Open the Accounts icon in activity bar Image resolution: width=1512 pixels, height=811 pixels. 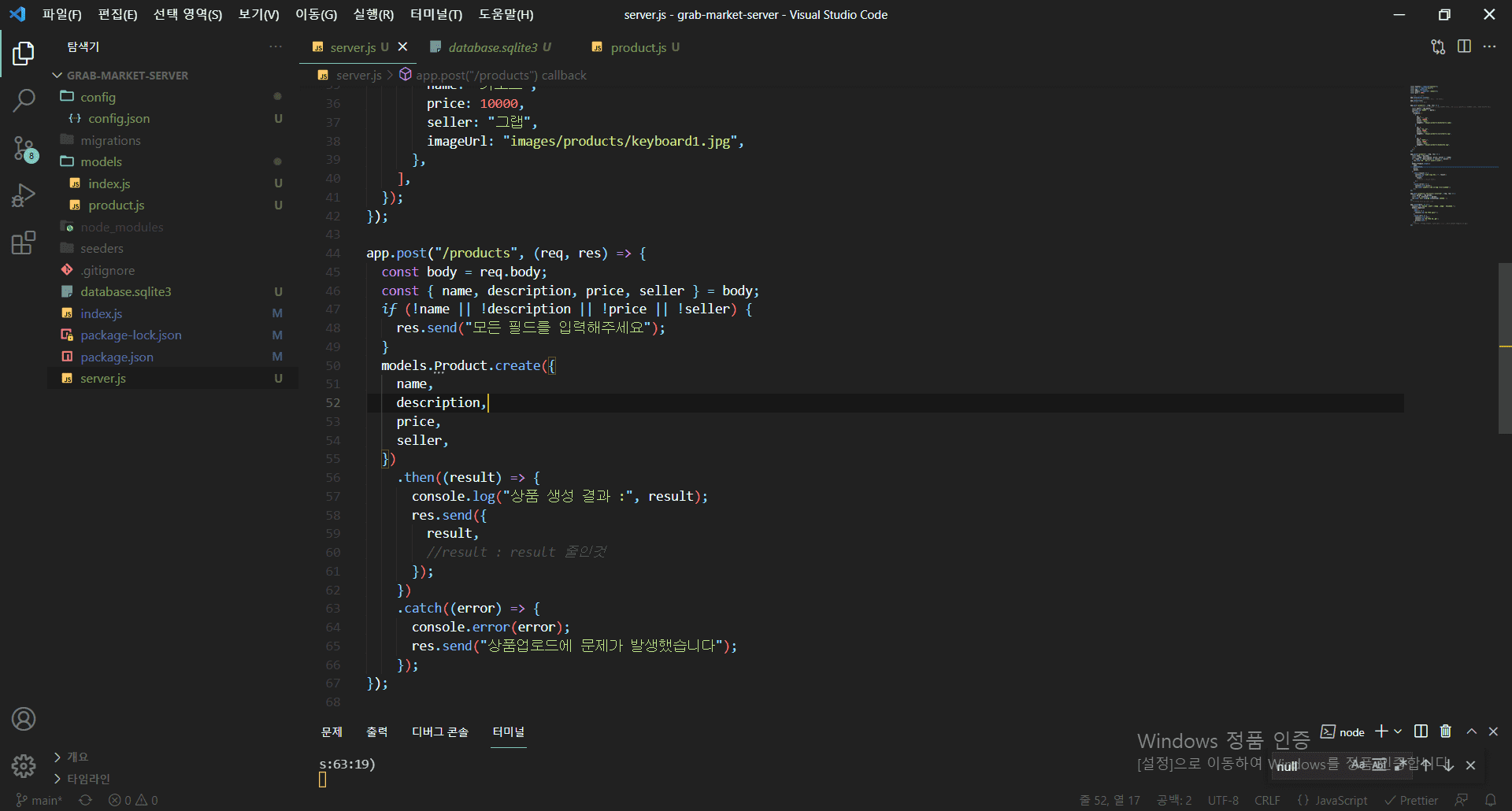24,719
